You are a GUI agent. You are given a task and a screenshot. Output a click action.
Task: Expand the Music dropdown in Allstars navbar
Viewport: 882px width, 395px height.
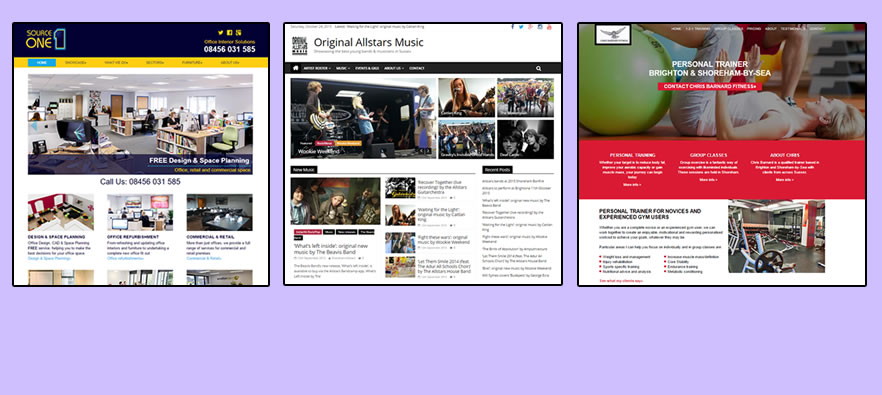[343, 68]
